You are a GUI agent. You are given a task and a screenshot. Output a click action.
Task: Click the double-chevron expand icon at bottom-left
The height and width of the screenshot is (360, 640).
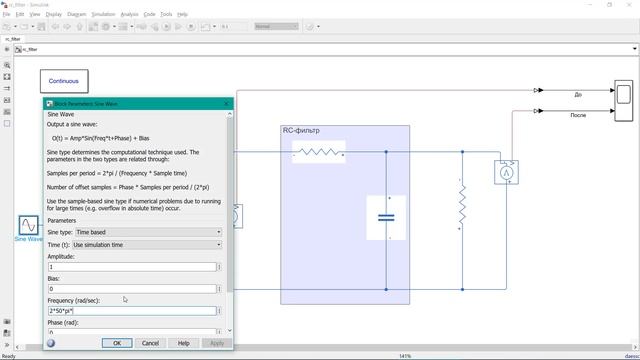click(7, 345)
